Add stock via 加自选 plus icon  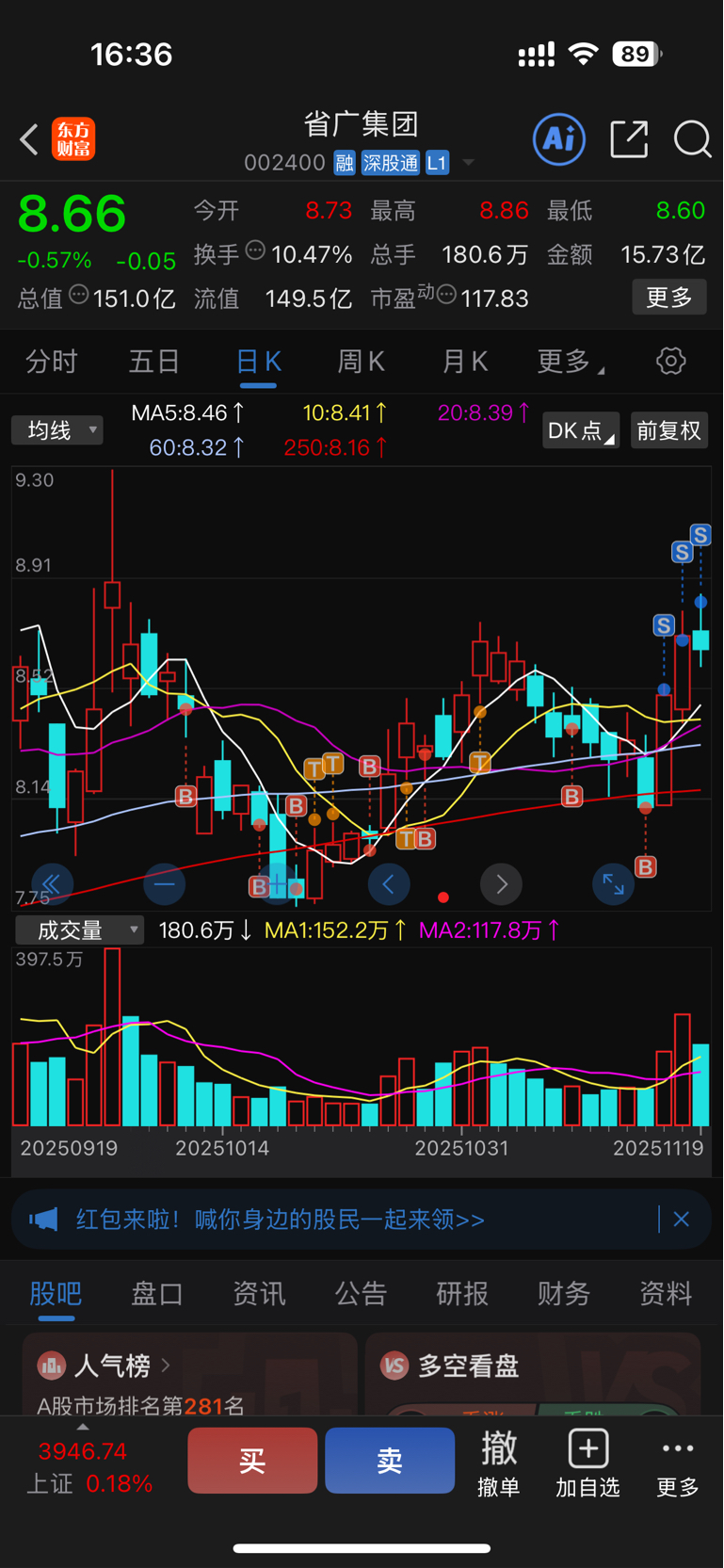(587, 1448)
